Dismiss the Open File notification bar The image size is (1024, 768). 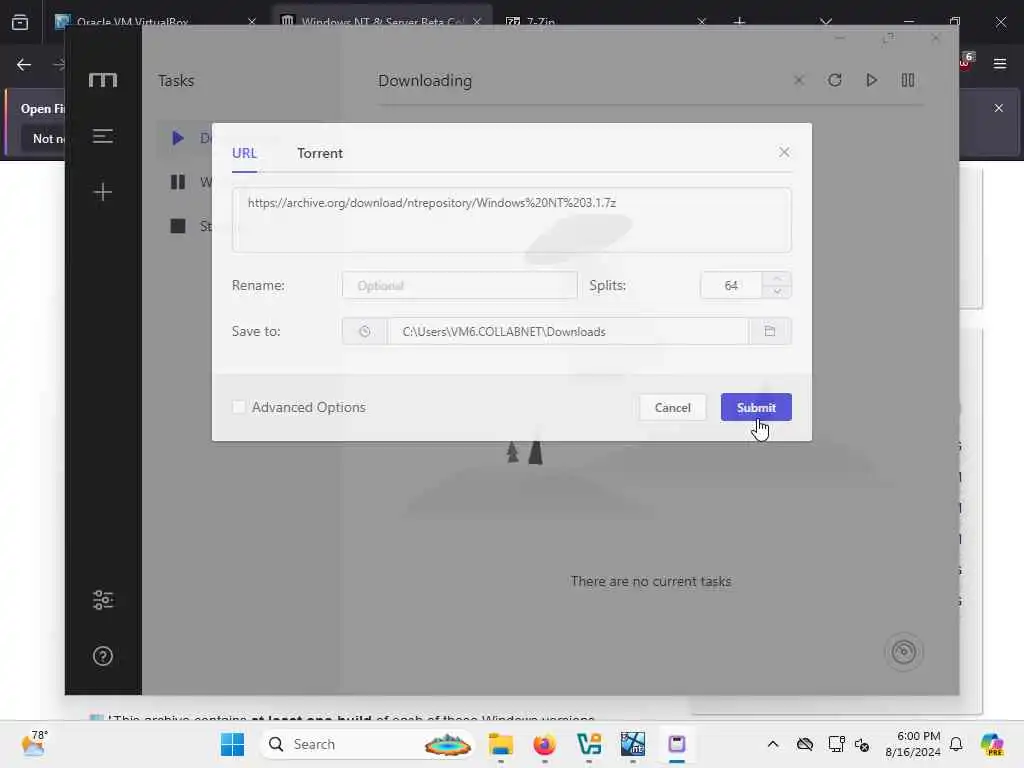[999, 108]
